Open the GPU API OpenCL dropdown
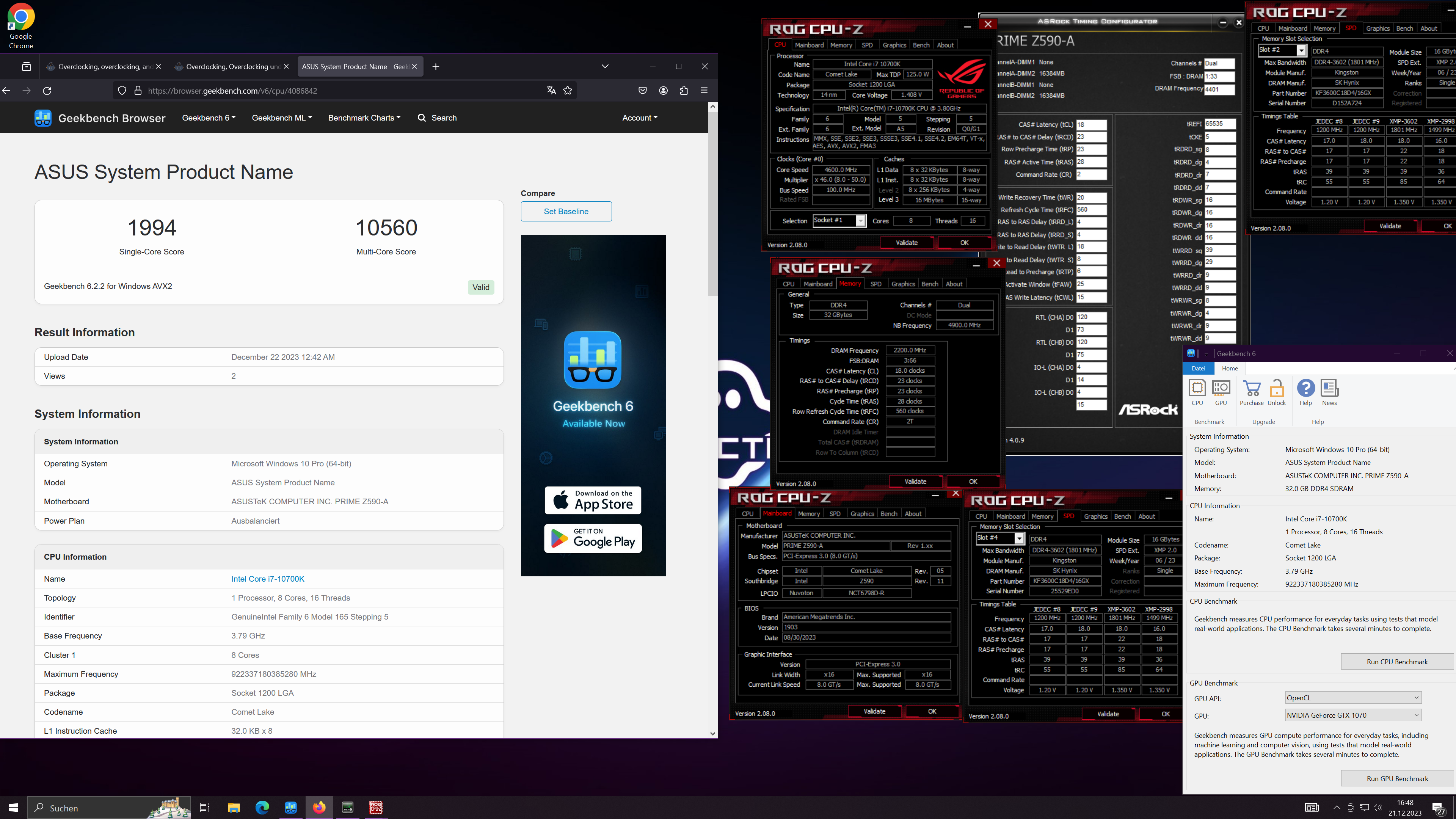Image resolution: width=1456 pixels, height=819 pixels. [x=1352, y=698]
